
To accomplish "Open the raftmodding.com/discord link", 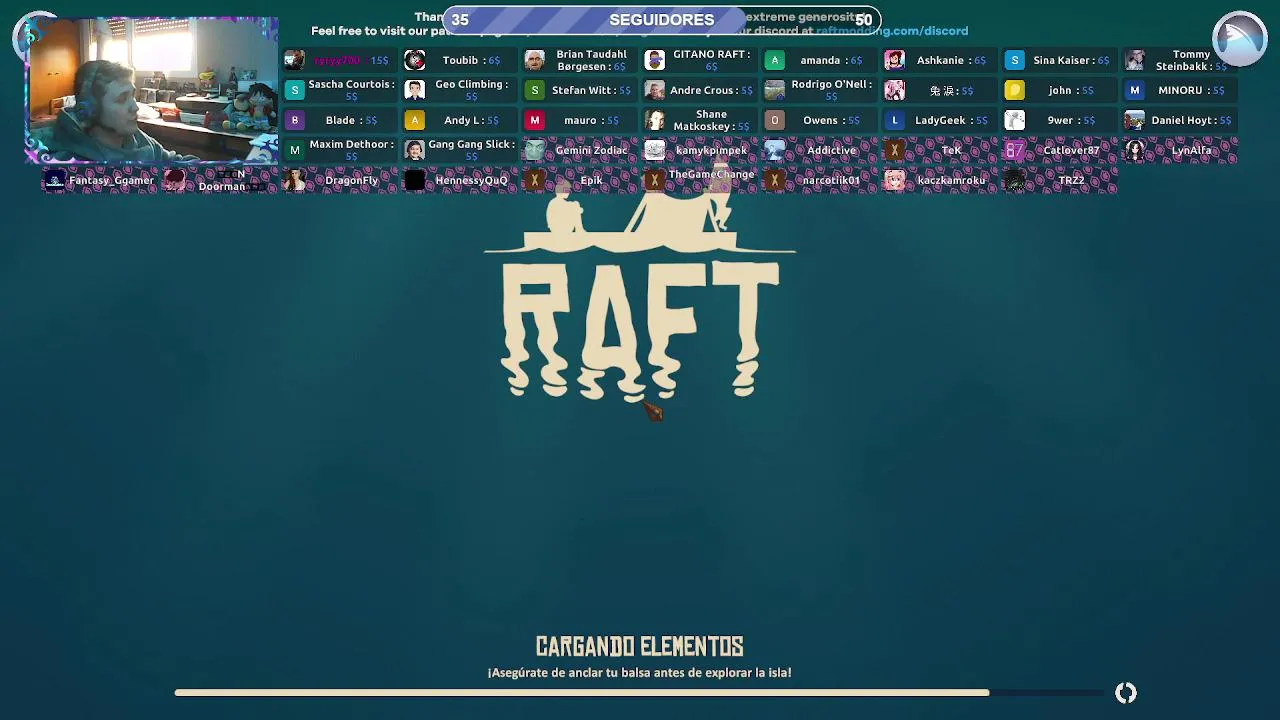I will [x=892, y=31].
